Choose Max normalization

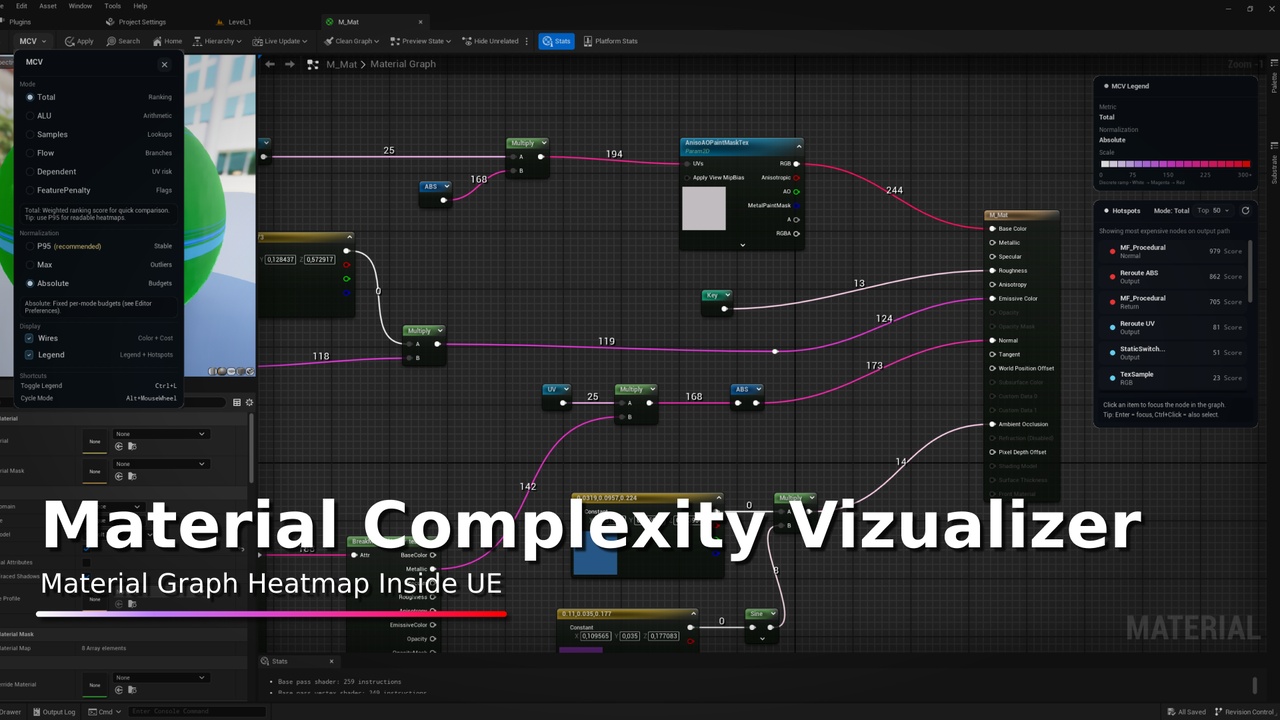click(x=30, y=265)
